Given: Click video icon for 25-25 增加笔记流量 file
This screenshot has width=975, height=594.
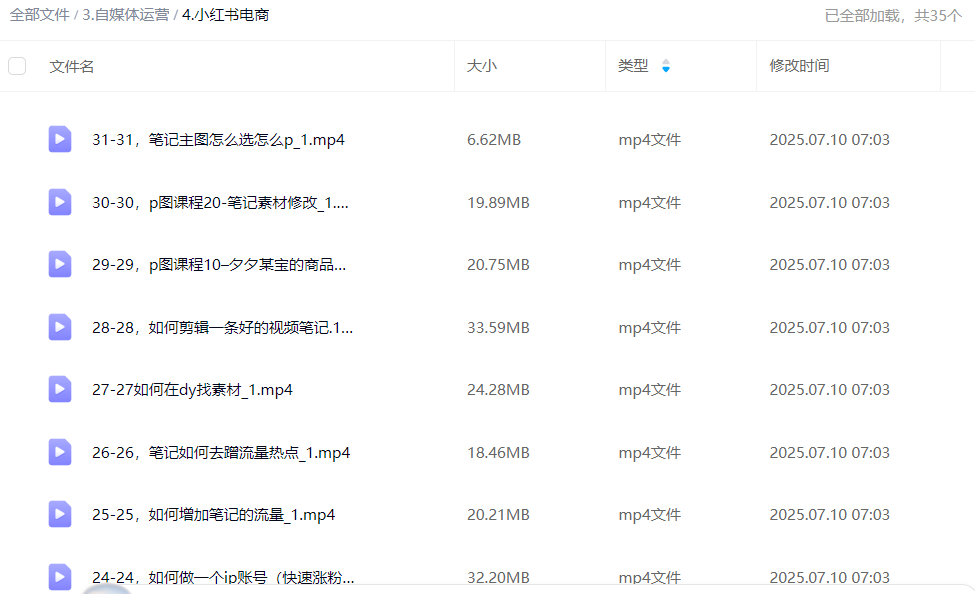Looking at the screenshot, I should 60,515.
